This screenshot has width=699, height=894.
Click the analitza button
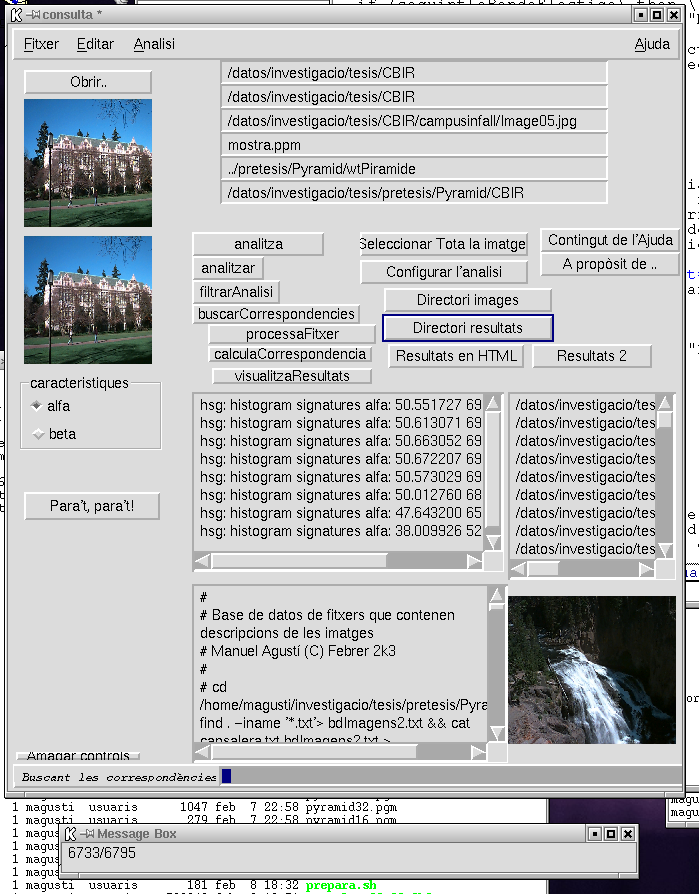(258, 244)
